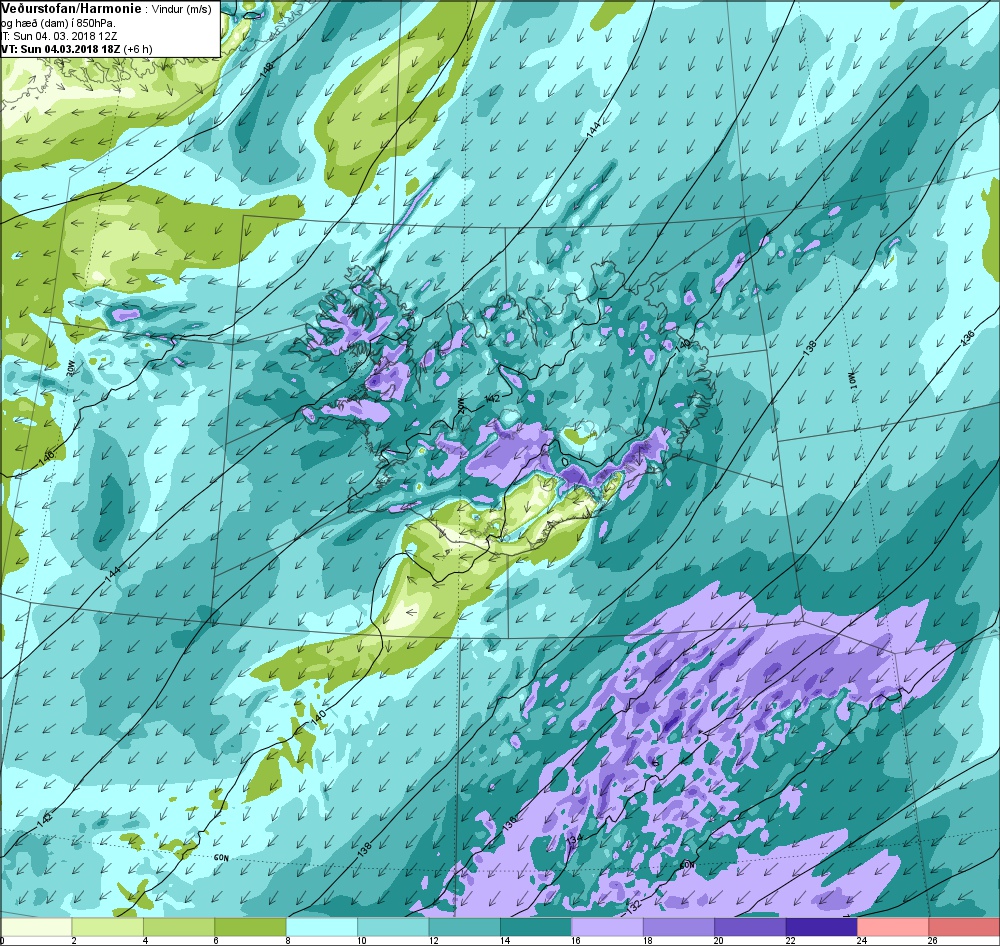Screen dimensions: 1000x946
Task: Click the right '60N' latitude label
Action: coord(687,865)
